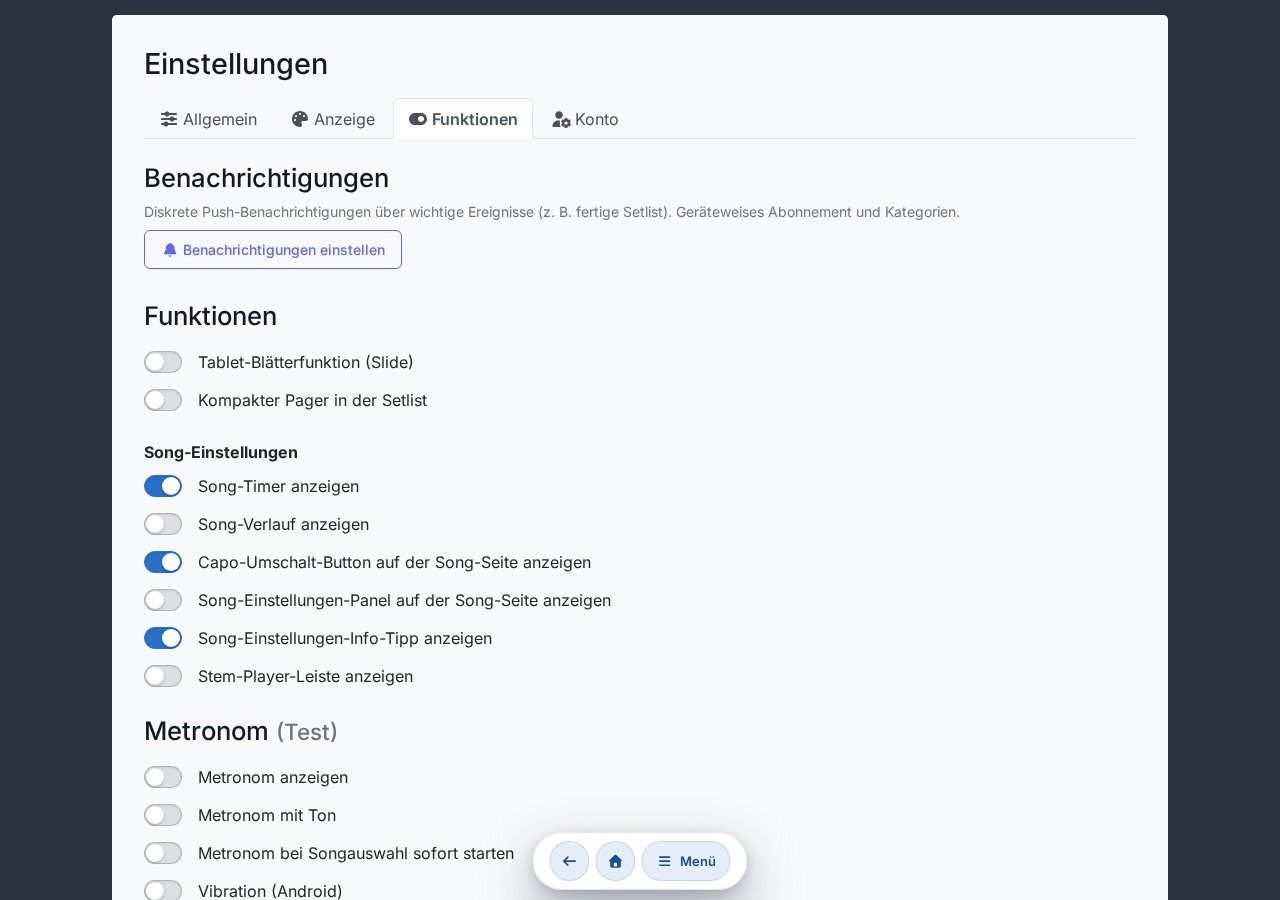Click the hamburger icon in Menü button
Viewport: 1280px width, 900px height.
pos(664,861)
